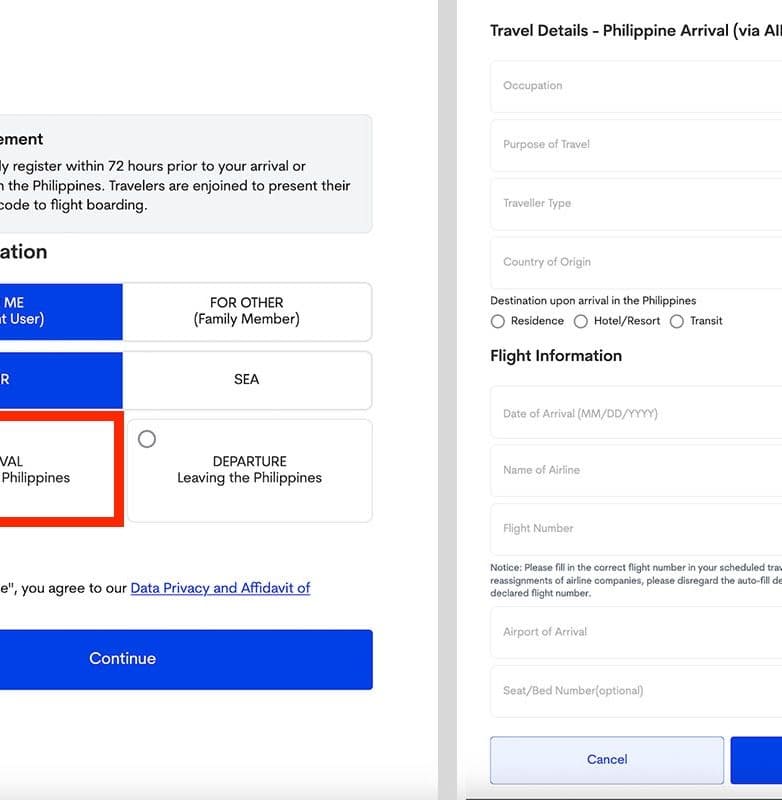Select the Residence radio button
Viewport: 782px width, 800px height.
click(498, 321)
